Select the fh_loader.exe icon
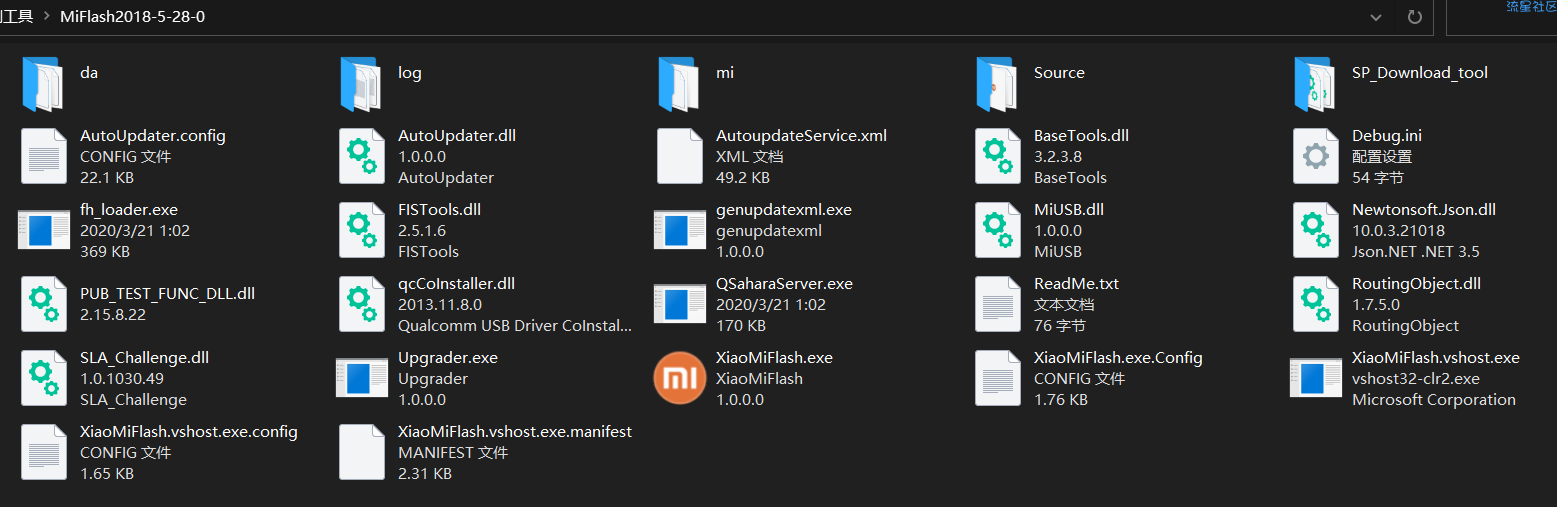Image resolution: width=1557 pixels, height=507 pixels. click(43, 230)
